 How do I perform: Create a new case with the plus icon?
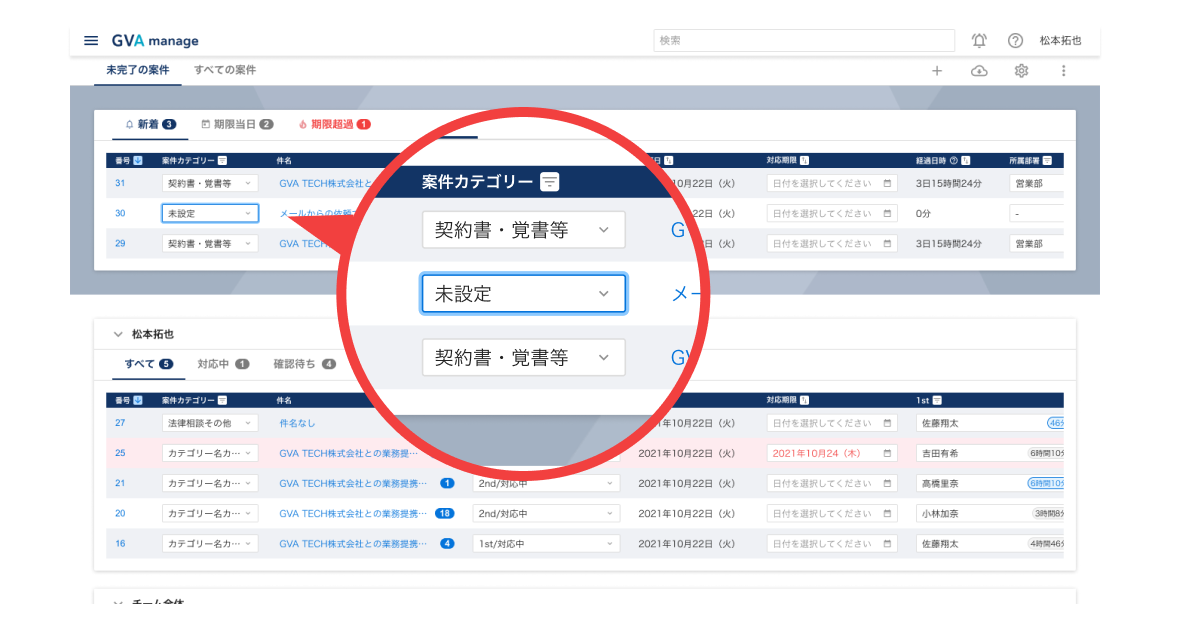coord(937,70)
